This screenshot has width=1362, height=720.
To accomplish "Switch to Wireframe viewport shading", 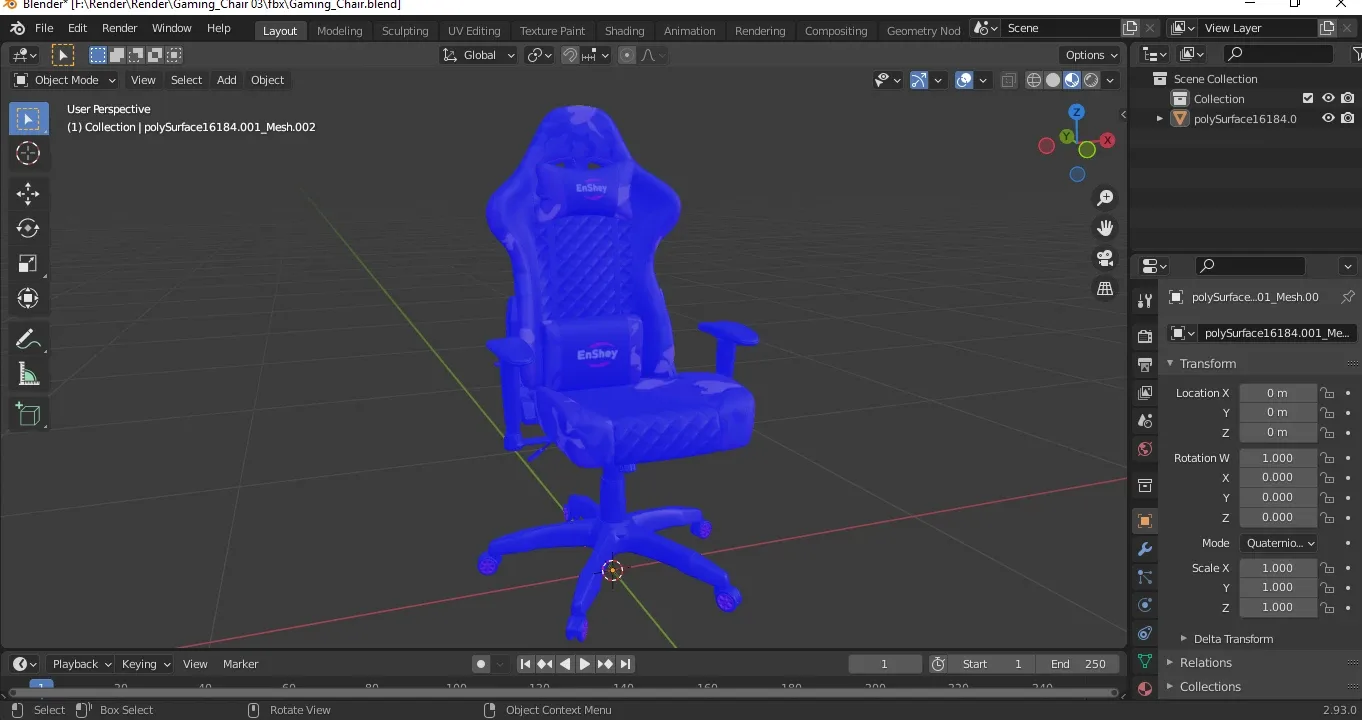I will [x=1034, y=80].
